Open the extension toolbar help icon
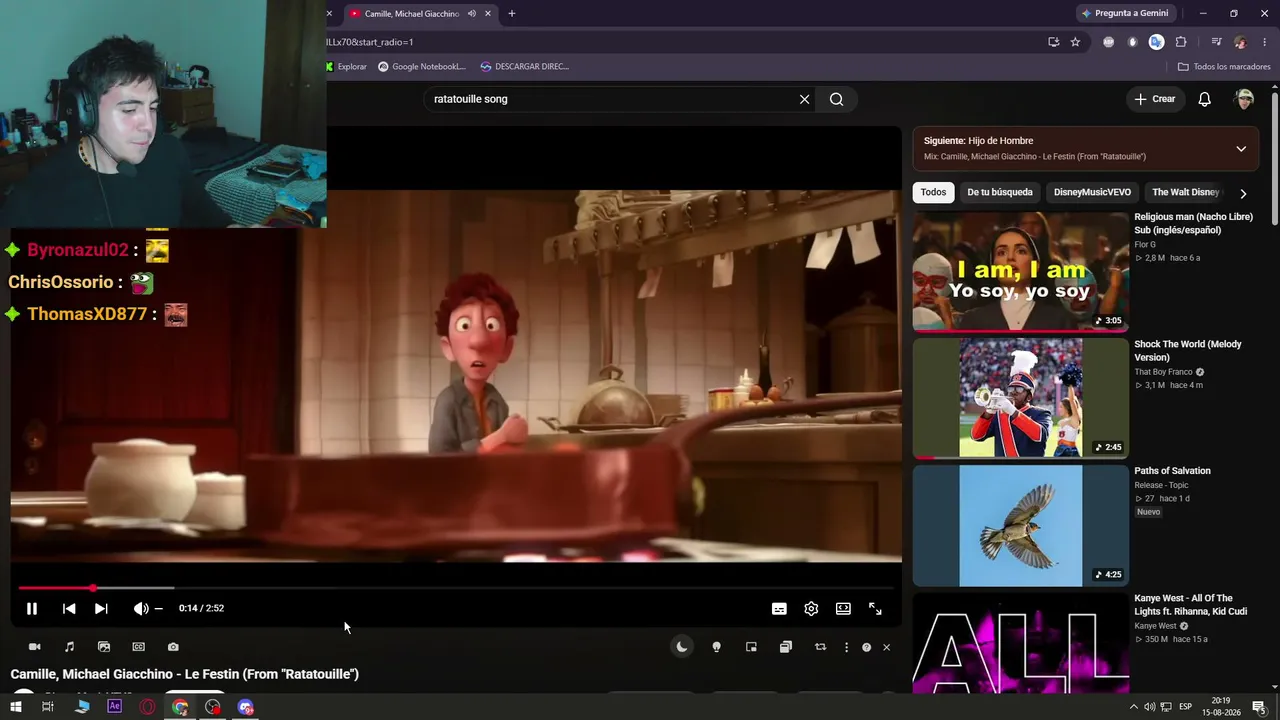Viewport: 1280px width, 720px height. [x=866, y=647]
